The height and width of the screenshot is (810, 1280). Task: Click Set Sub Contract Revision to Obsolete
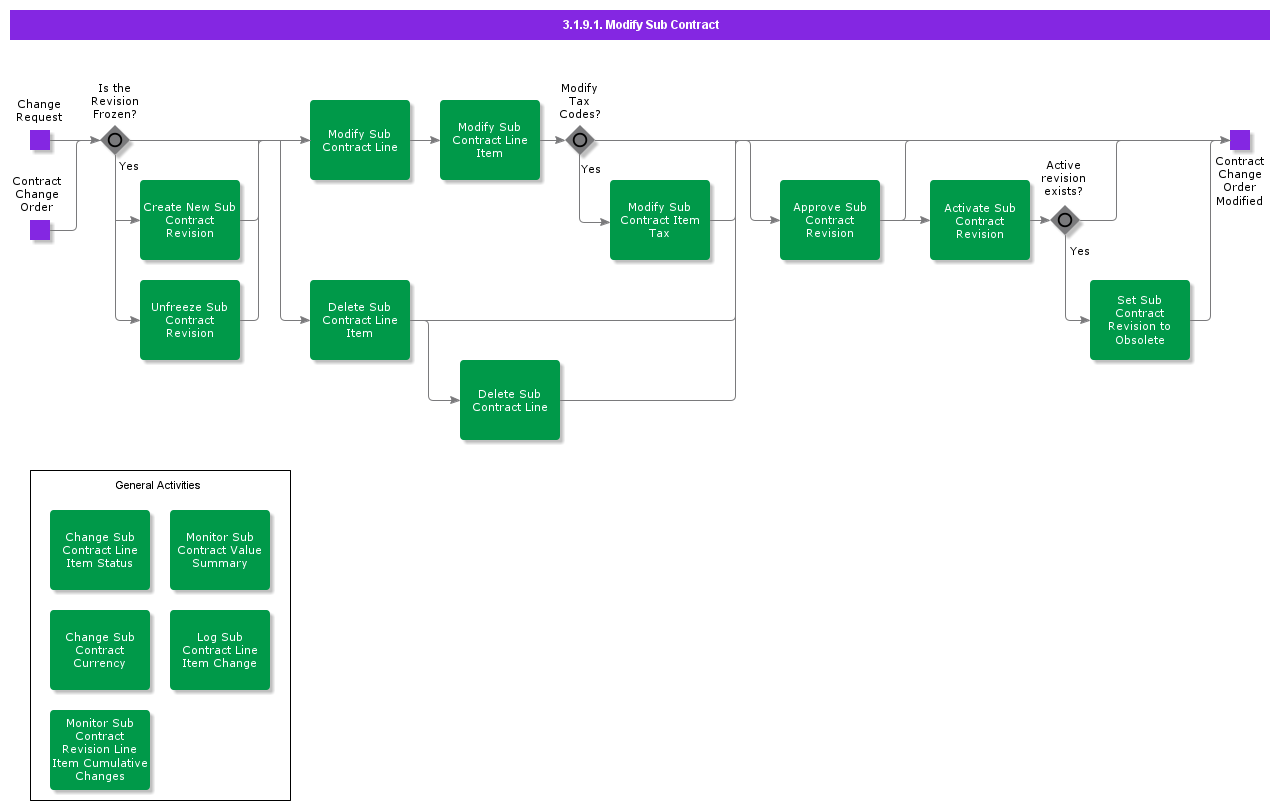(x=1140, y=320)
